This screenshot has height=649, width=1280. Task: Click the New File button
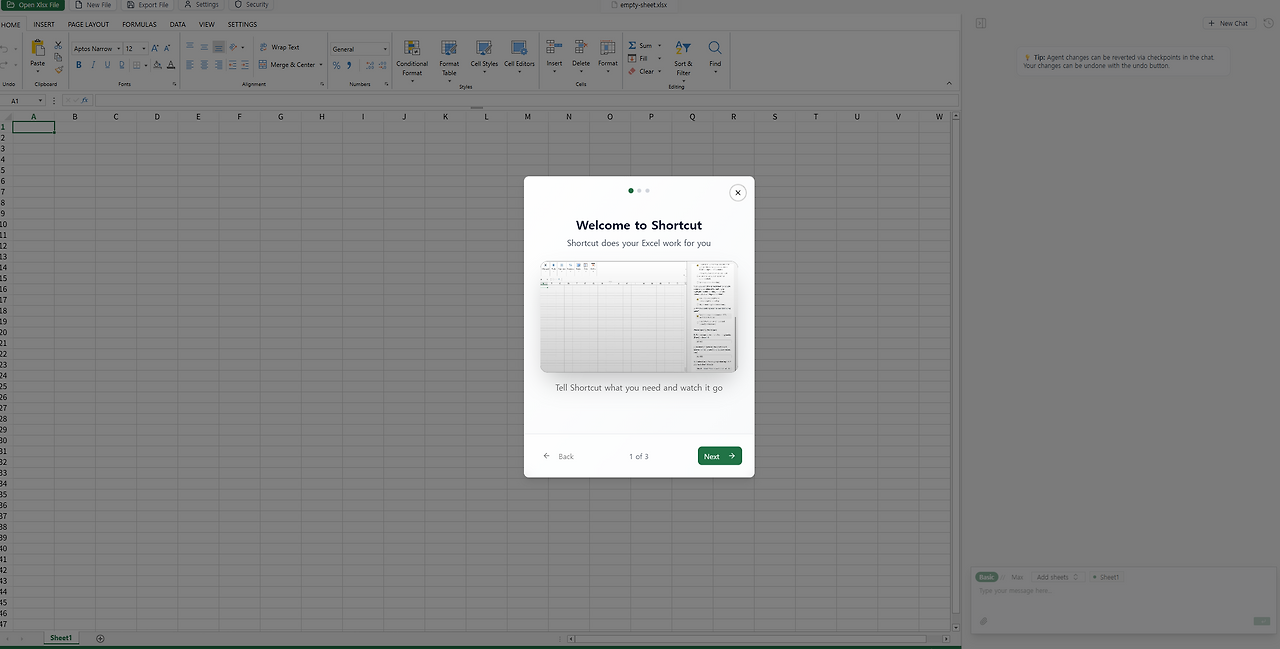click(x=93, y=5)
